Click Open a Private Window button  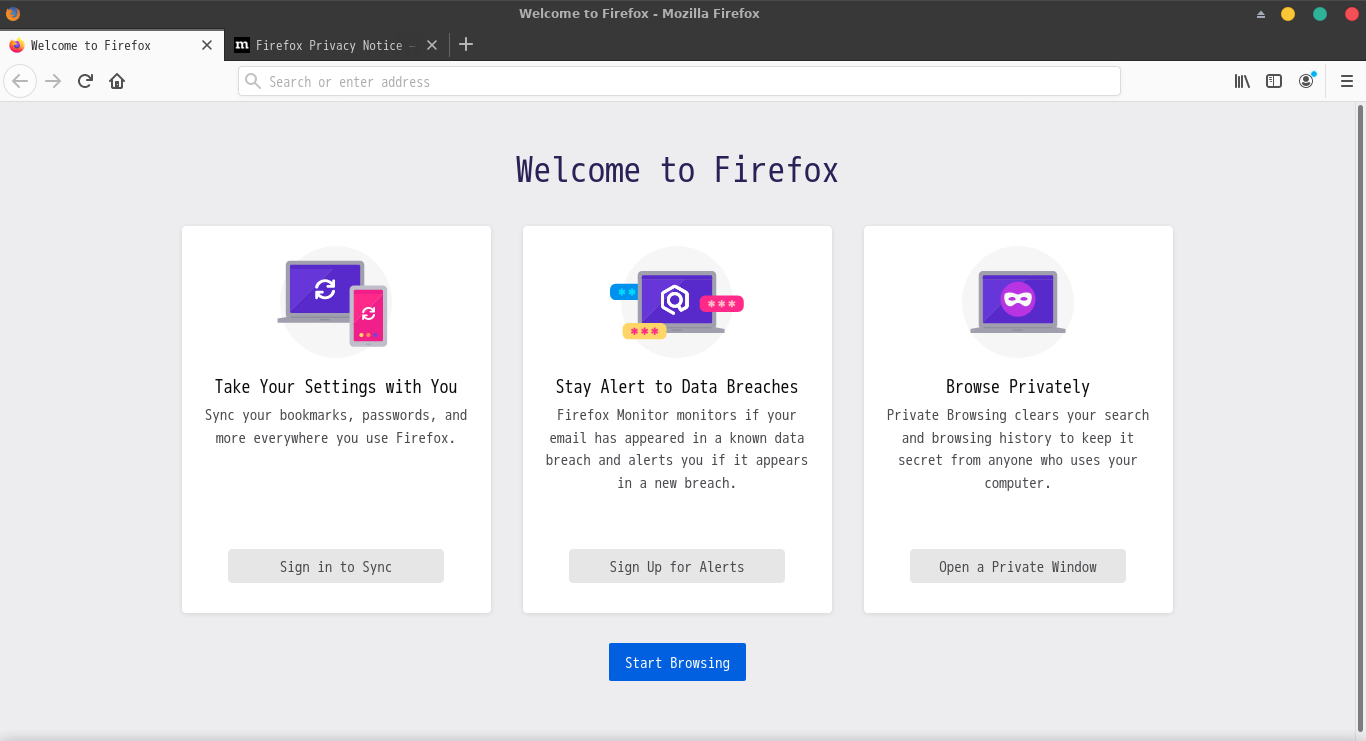click(1018, 566)
